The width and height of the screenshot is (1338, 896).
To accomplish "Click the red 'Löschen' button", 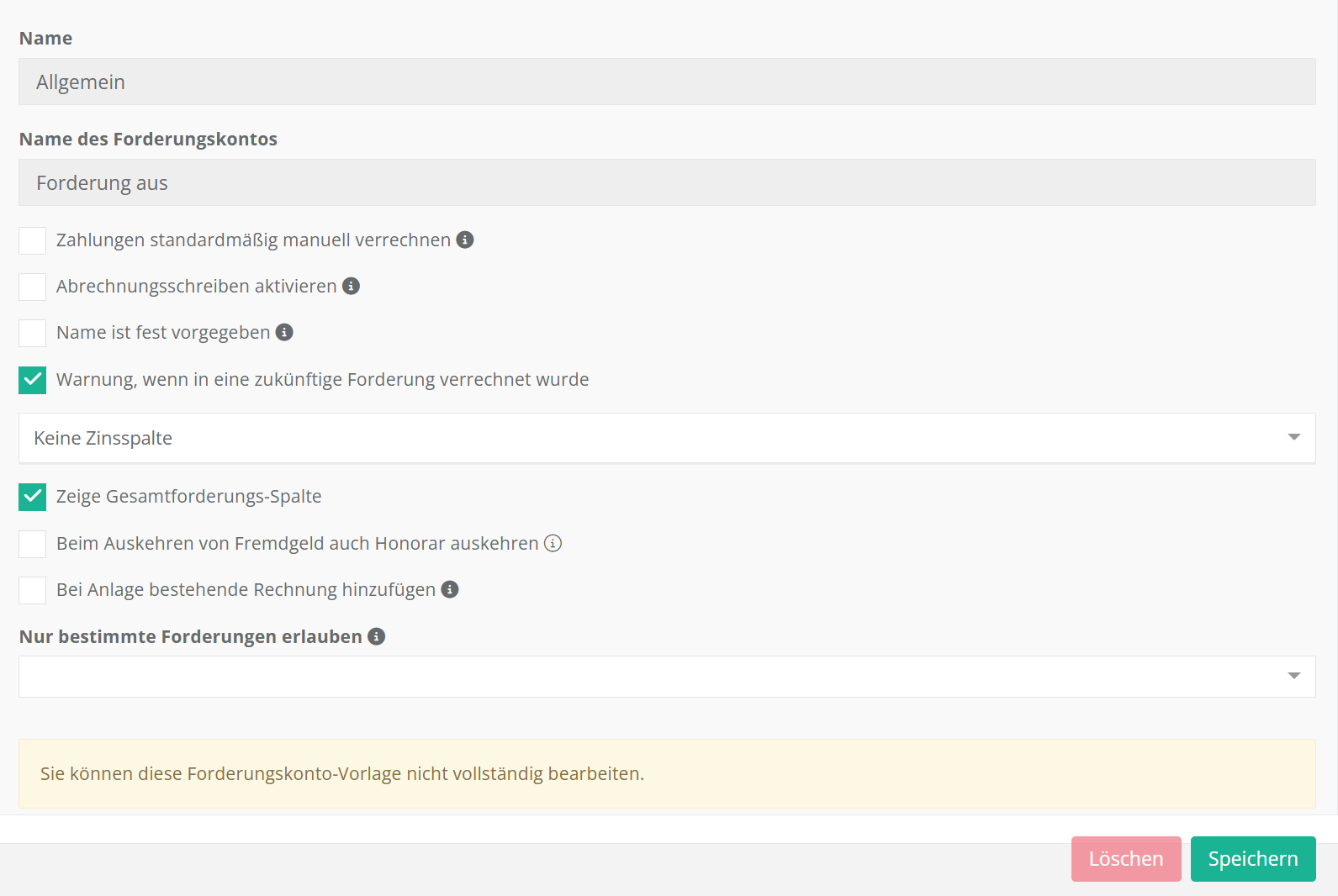I will [x=1125, y=859].
